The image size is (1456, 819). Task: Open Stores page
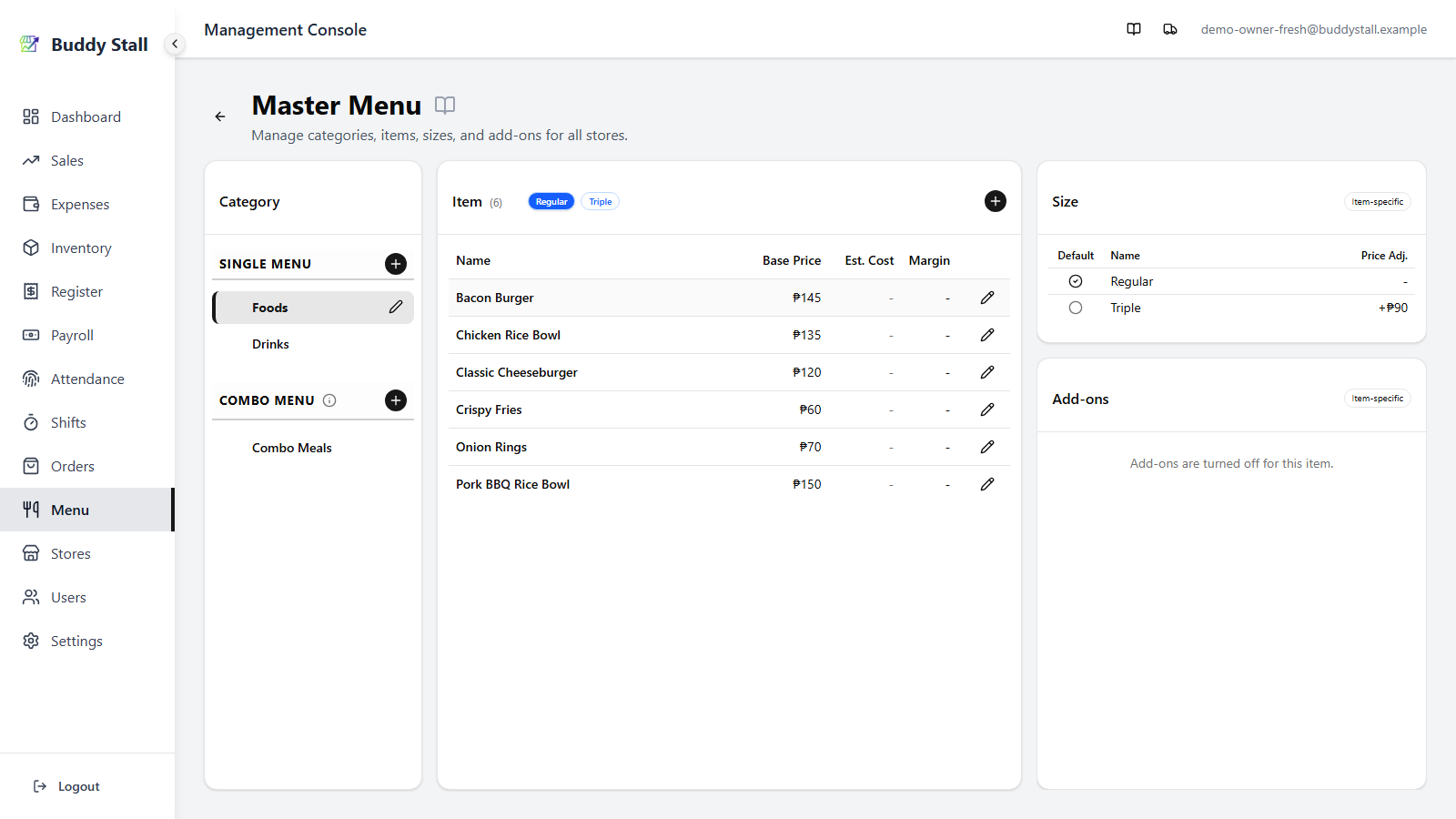tap(86, 553)
